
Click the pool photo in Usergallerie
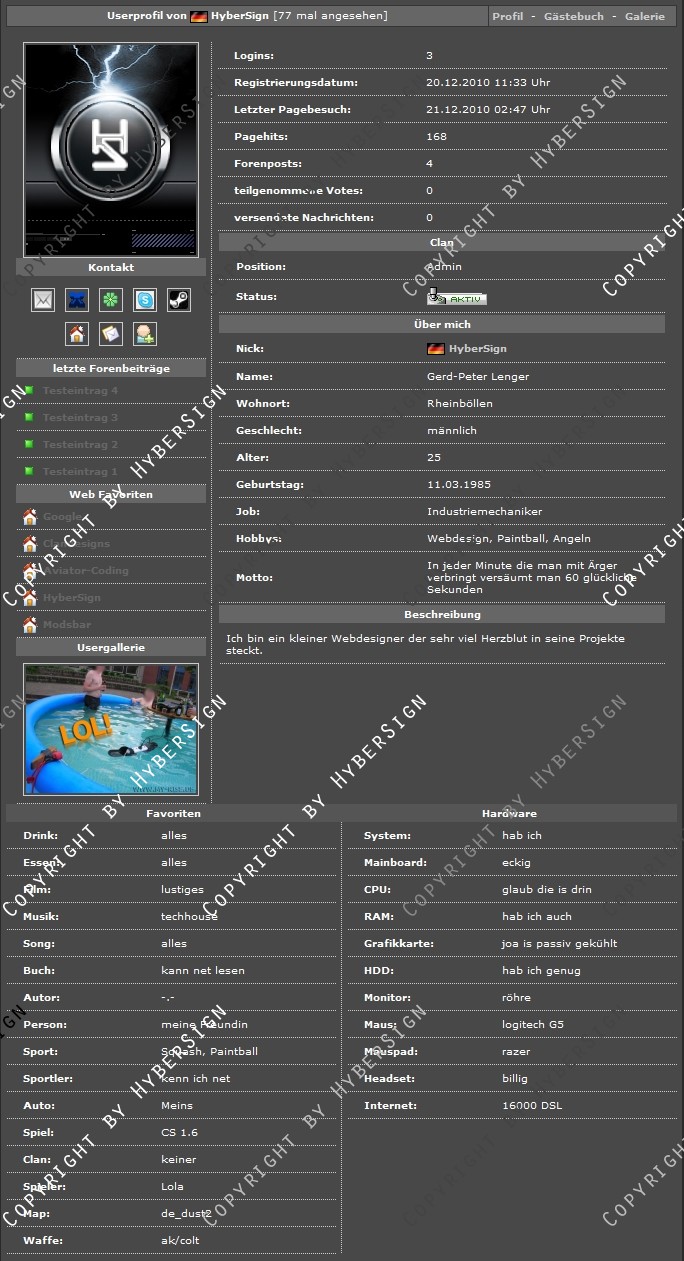point(111,729)
